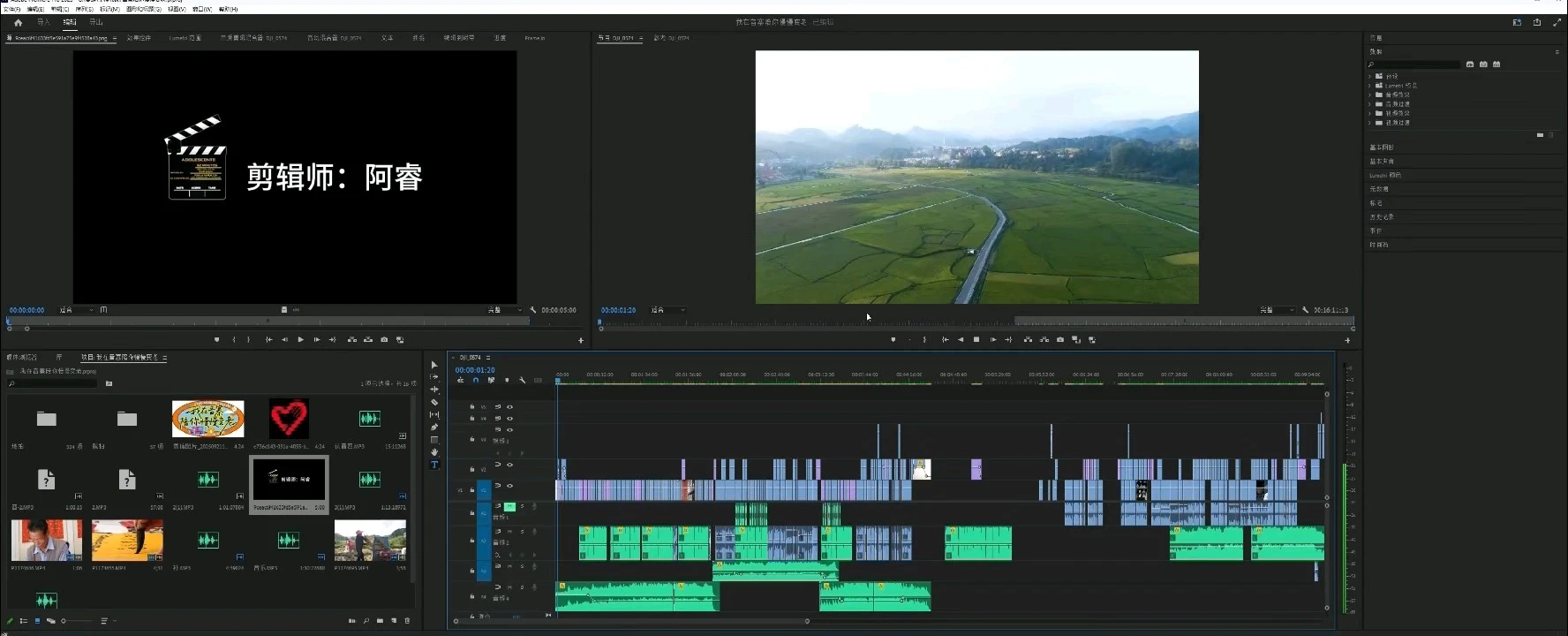Toggle the lock on track V2
This screenshot has width=1568, height=636.
pyautogui.click(x=472, y=469)
